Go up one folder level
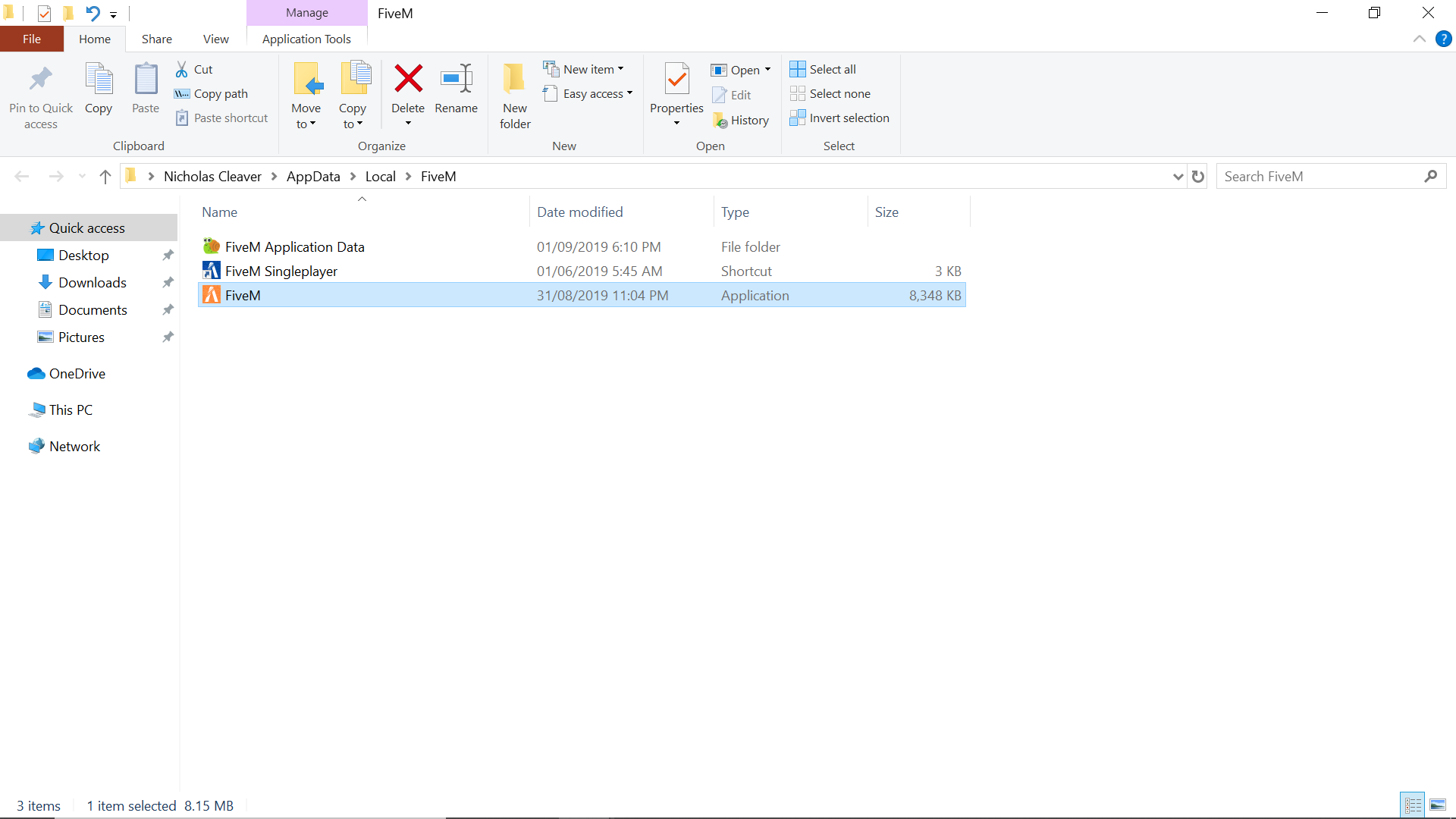 [105, 177]
